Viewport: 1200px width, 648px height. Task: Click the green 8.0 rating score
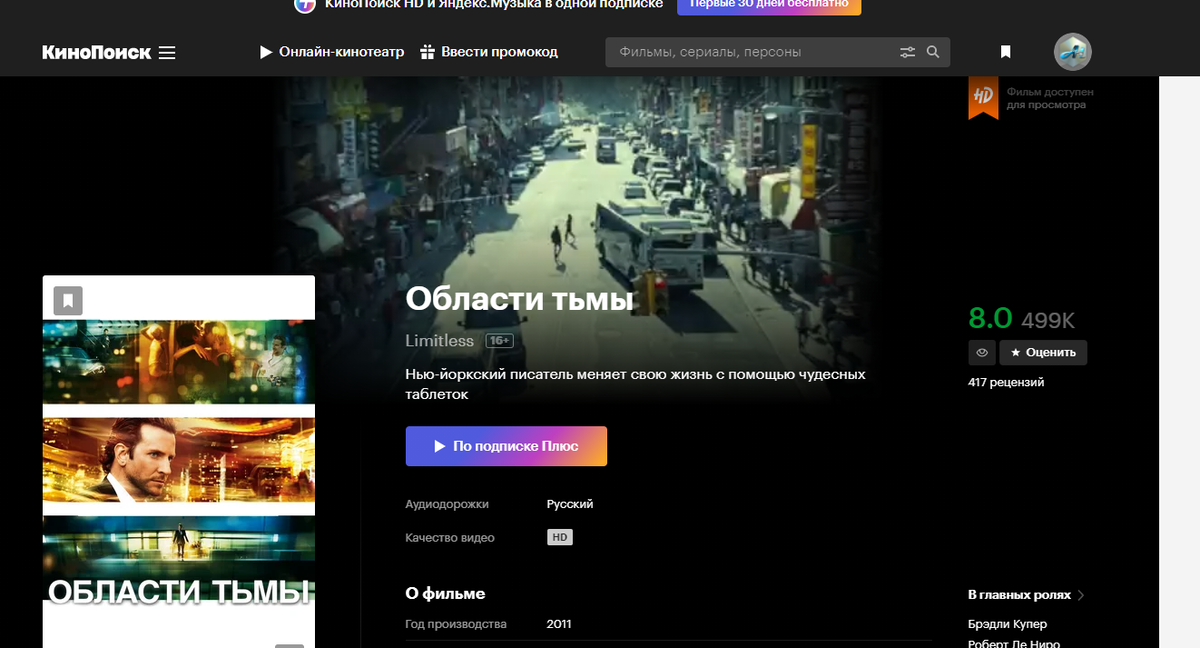tap(993, 318)
